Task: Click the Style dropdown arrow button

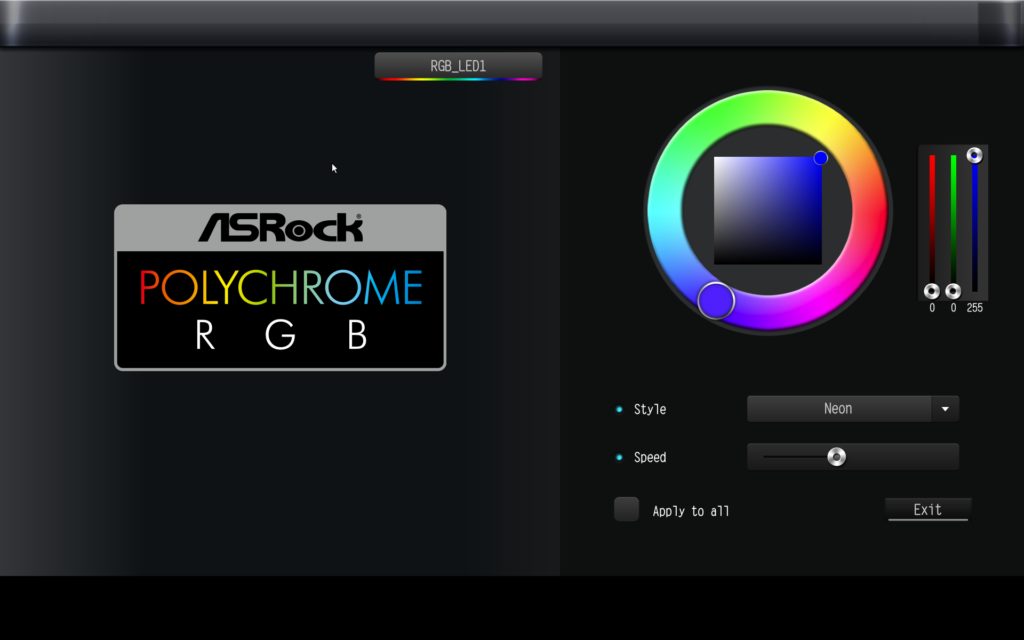Action: (x=945, y=409)
